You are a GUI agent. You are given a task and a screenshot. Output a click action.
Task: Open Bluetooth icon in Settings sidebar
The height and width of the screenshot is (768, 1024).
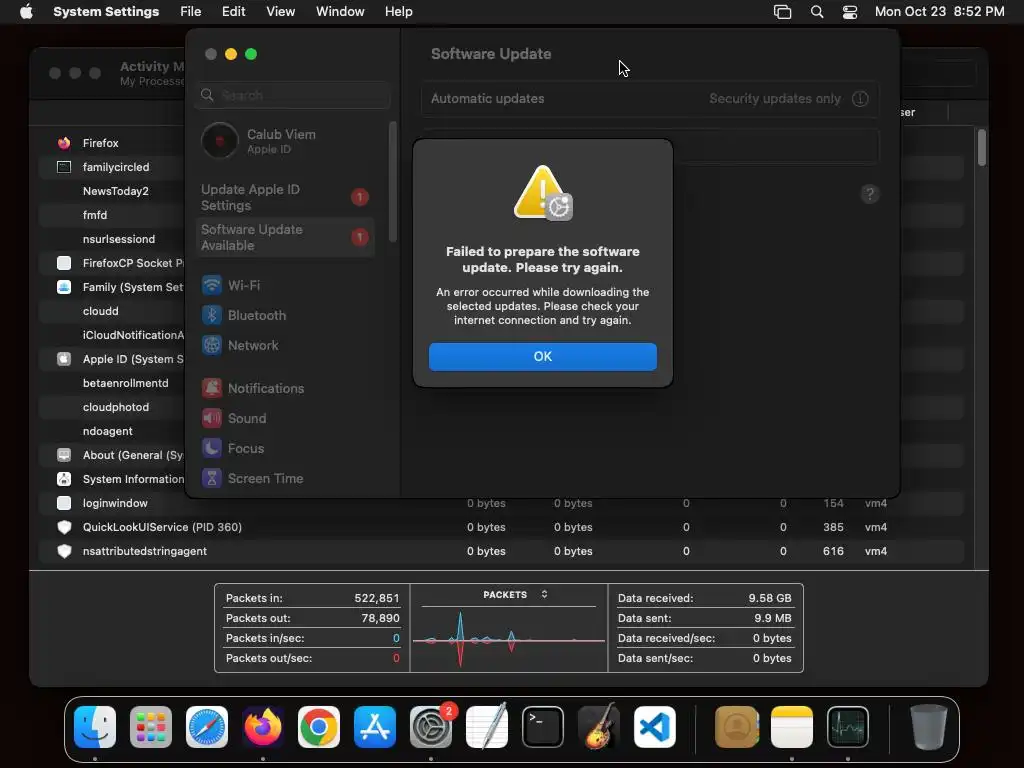pos(212,315)
